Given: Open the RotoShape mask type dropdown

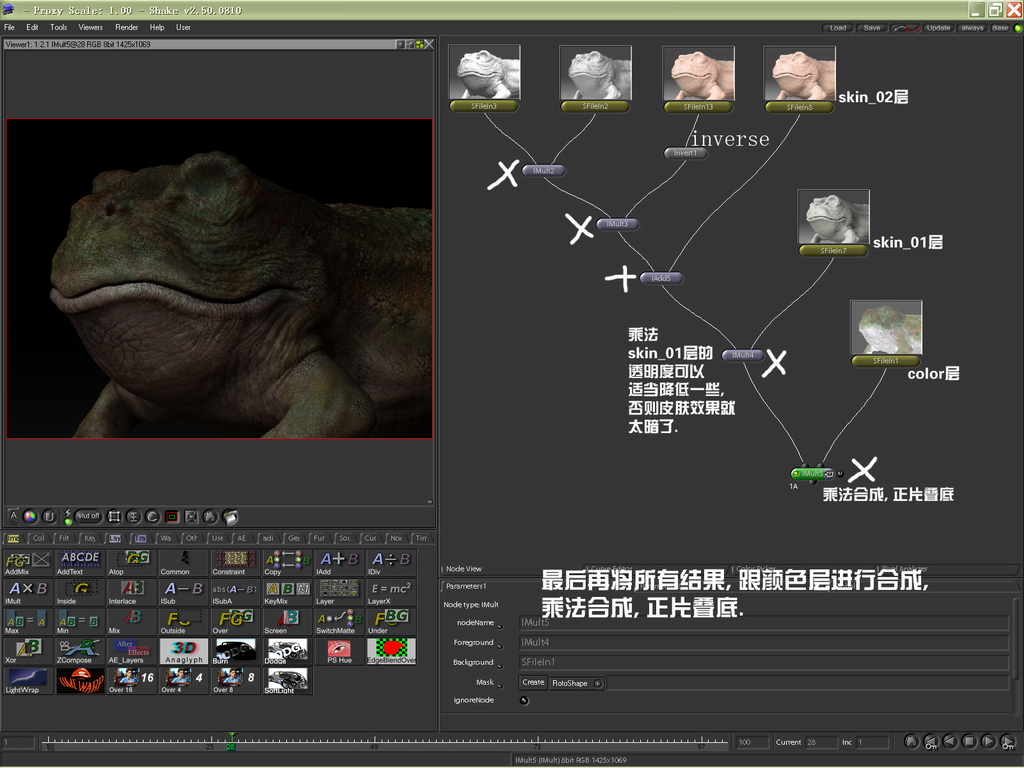Looking at the screenshot, I should [x=577, y=683].
